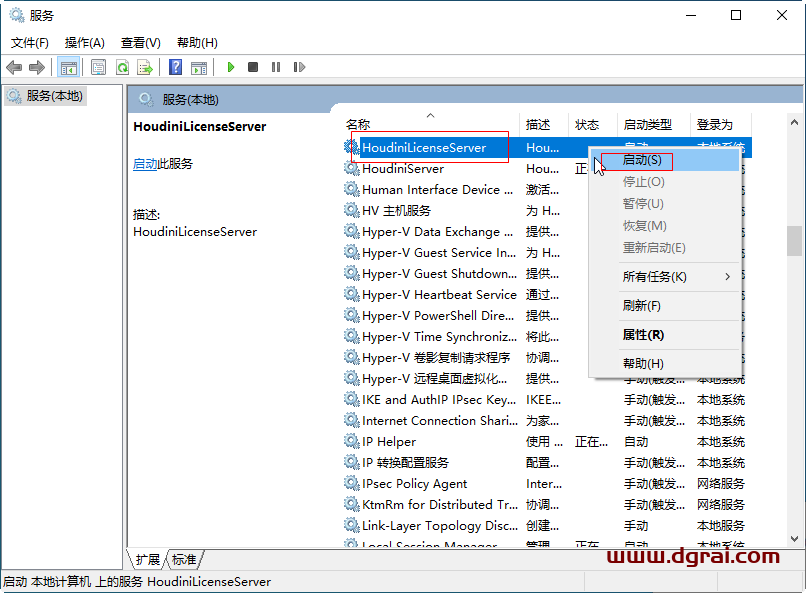Select the HoudiniServer service row

[547, 169]
